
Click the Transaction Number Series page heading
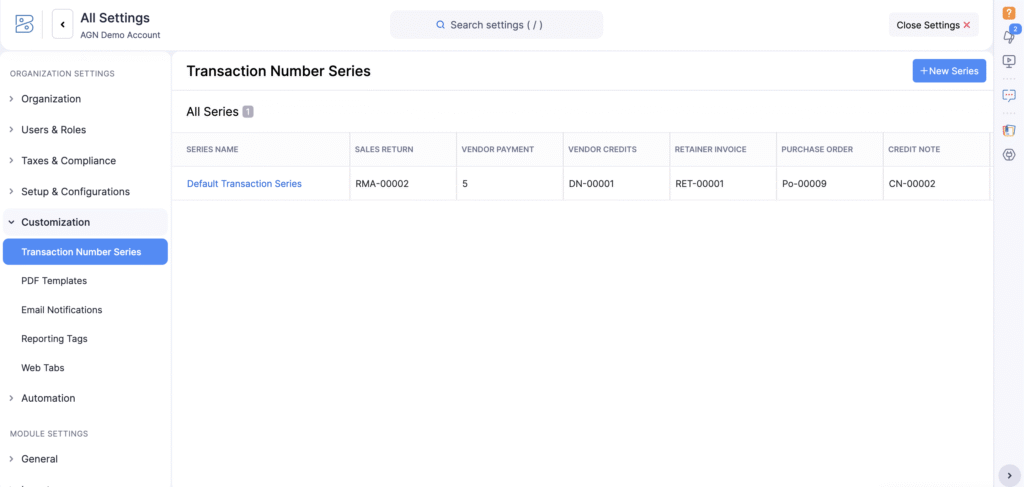(279, 71)
